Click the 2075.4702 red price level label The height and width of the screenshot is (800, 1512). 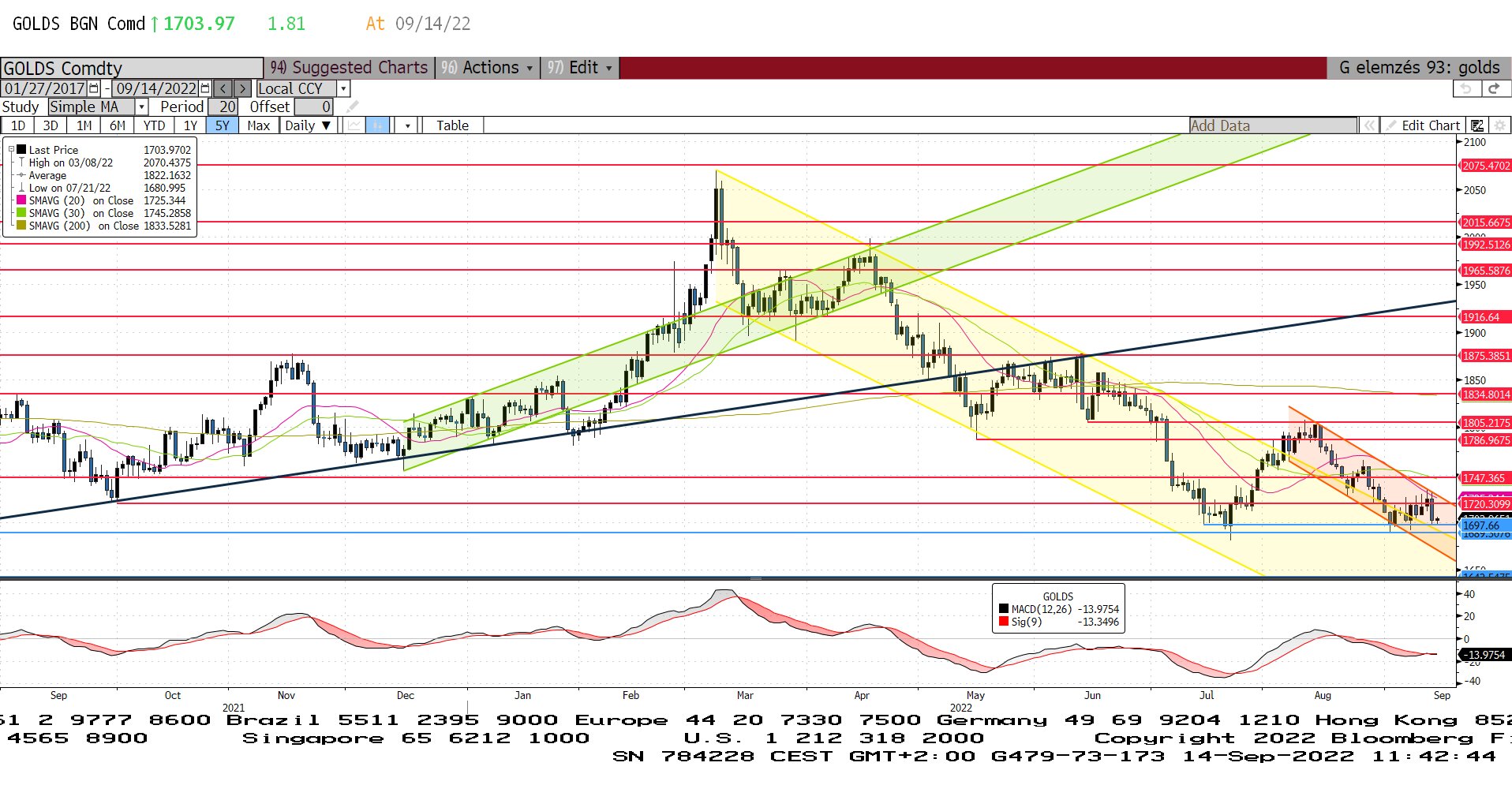1485,166
